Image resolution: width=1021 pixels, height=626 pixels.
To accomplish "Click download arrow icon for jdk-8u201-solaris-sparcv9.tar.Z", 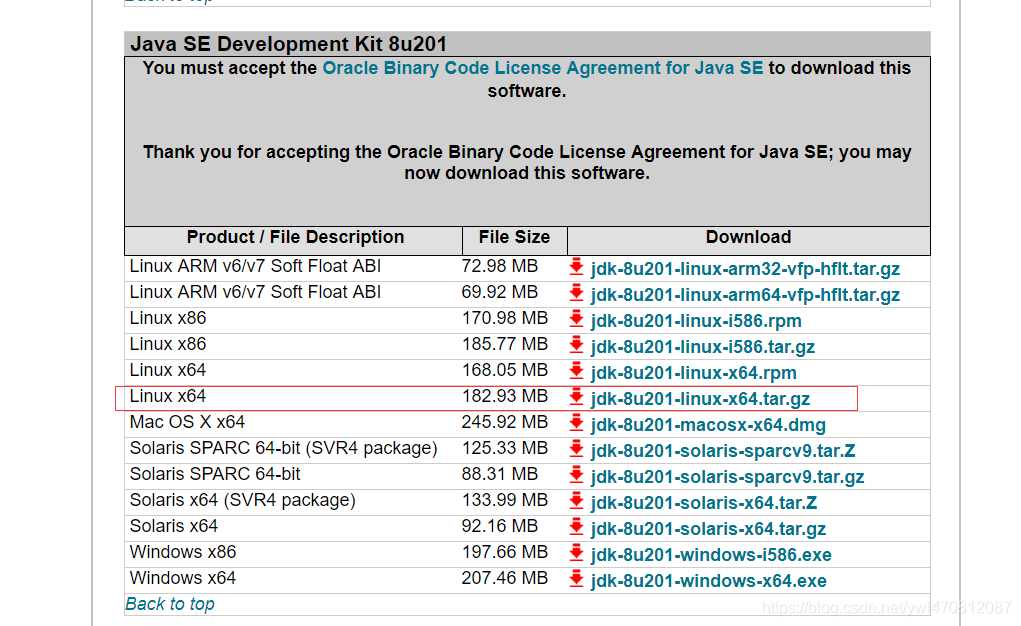I will coord(576,449).
